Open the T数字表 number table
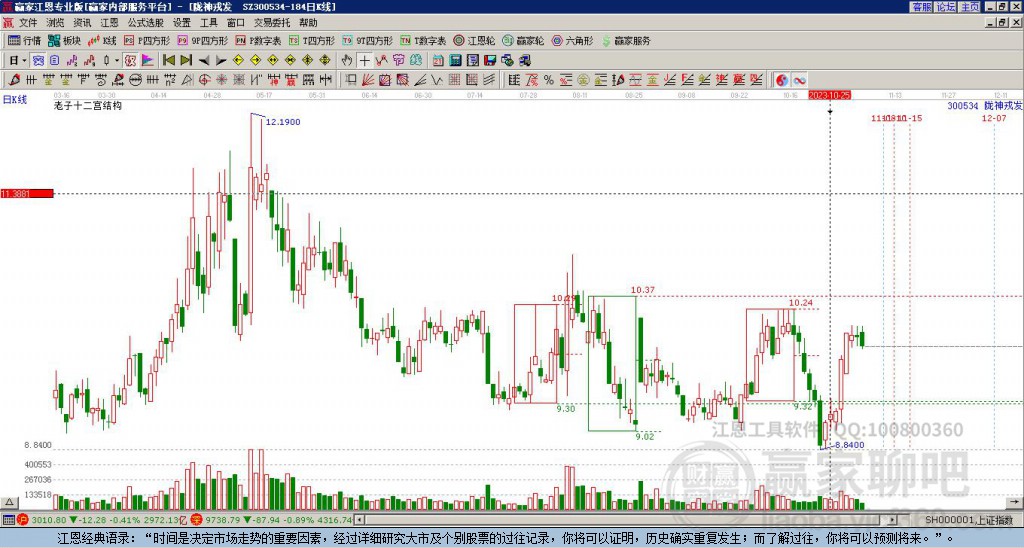Screen dimensions: 1024x548 click(423, 40)
